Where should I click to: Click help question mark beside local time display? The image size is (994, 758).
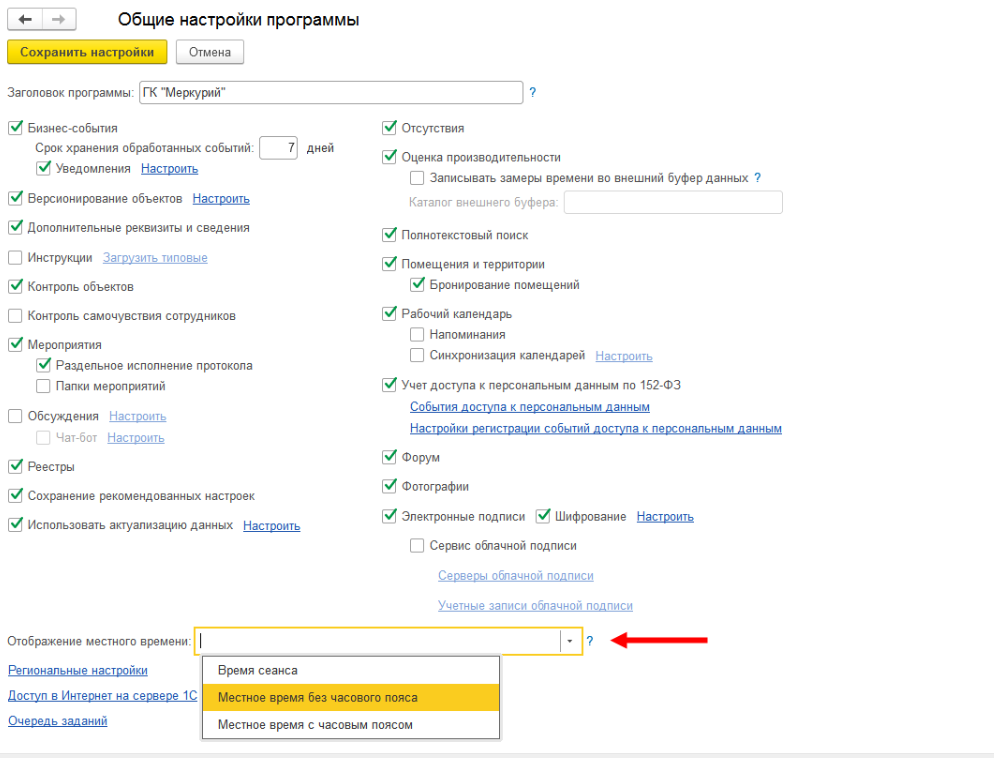590,641
